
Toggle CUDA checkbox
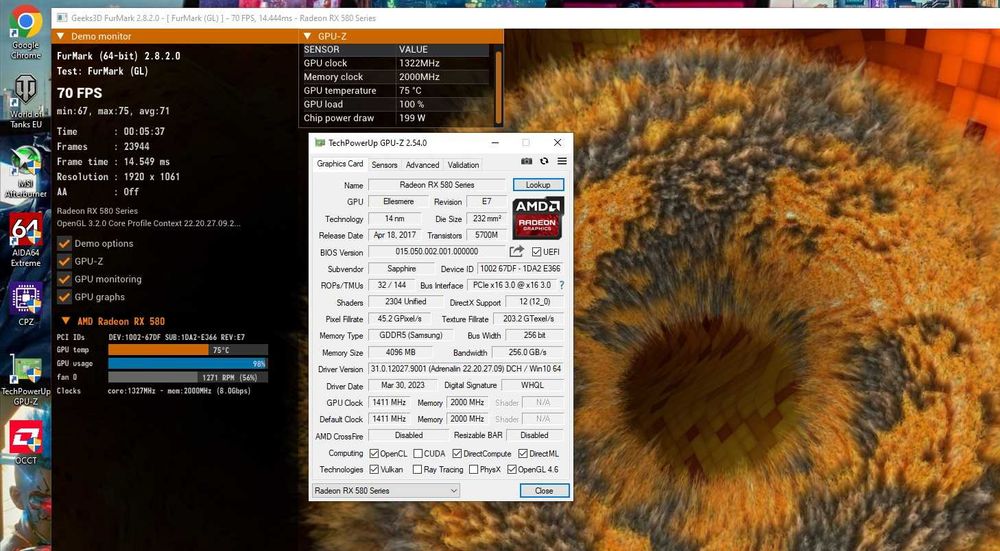pos(418,453)
